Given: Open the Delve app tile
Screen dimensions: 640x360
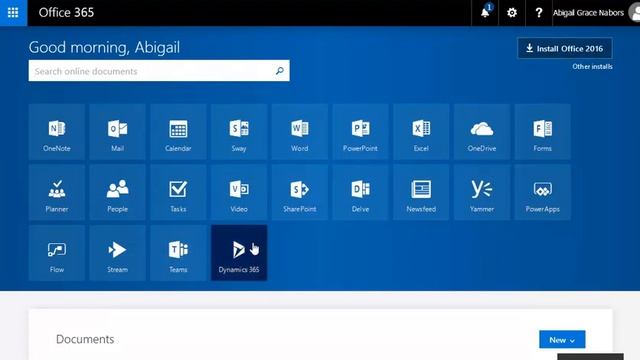Looking at the screenshot, I should tap(360, 193).
